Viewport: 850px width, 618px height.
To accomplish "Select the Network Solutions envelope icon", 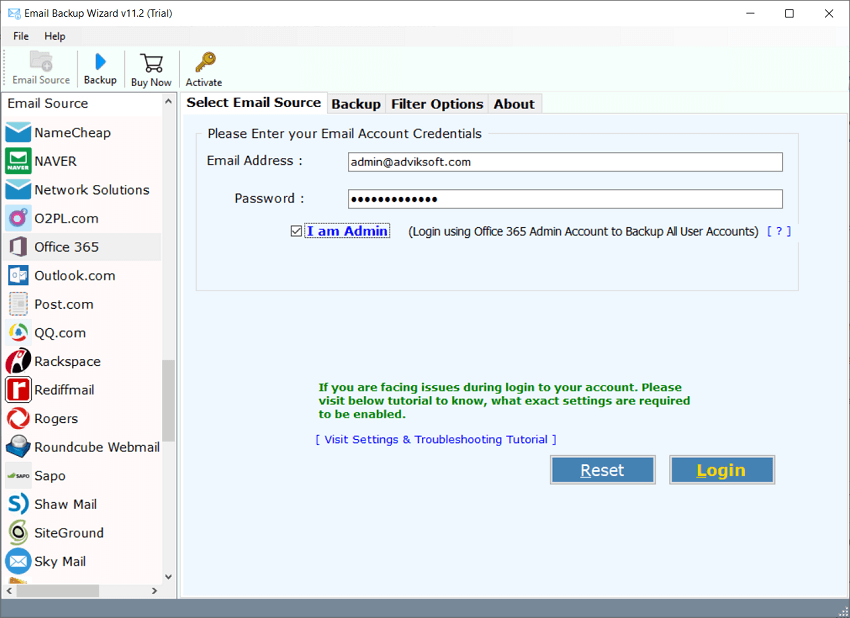I will [18, 190].
